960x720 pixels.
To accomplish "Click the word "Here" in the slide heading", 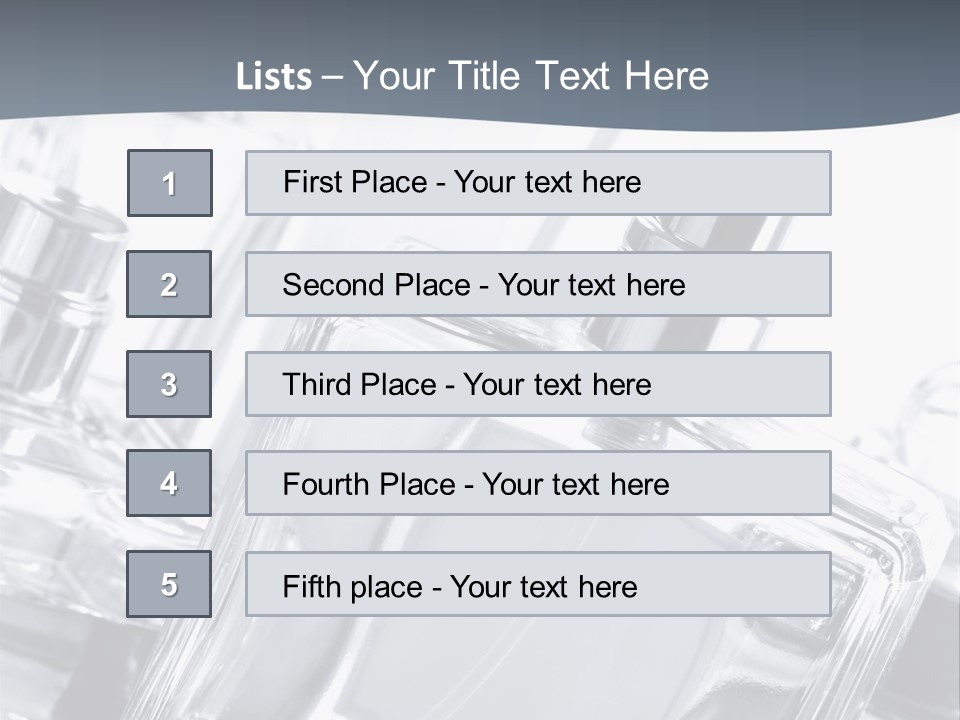I will (667, 77).
